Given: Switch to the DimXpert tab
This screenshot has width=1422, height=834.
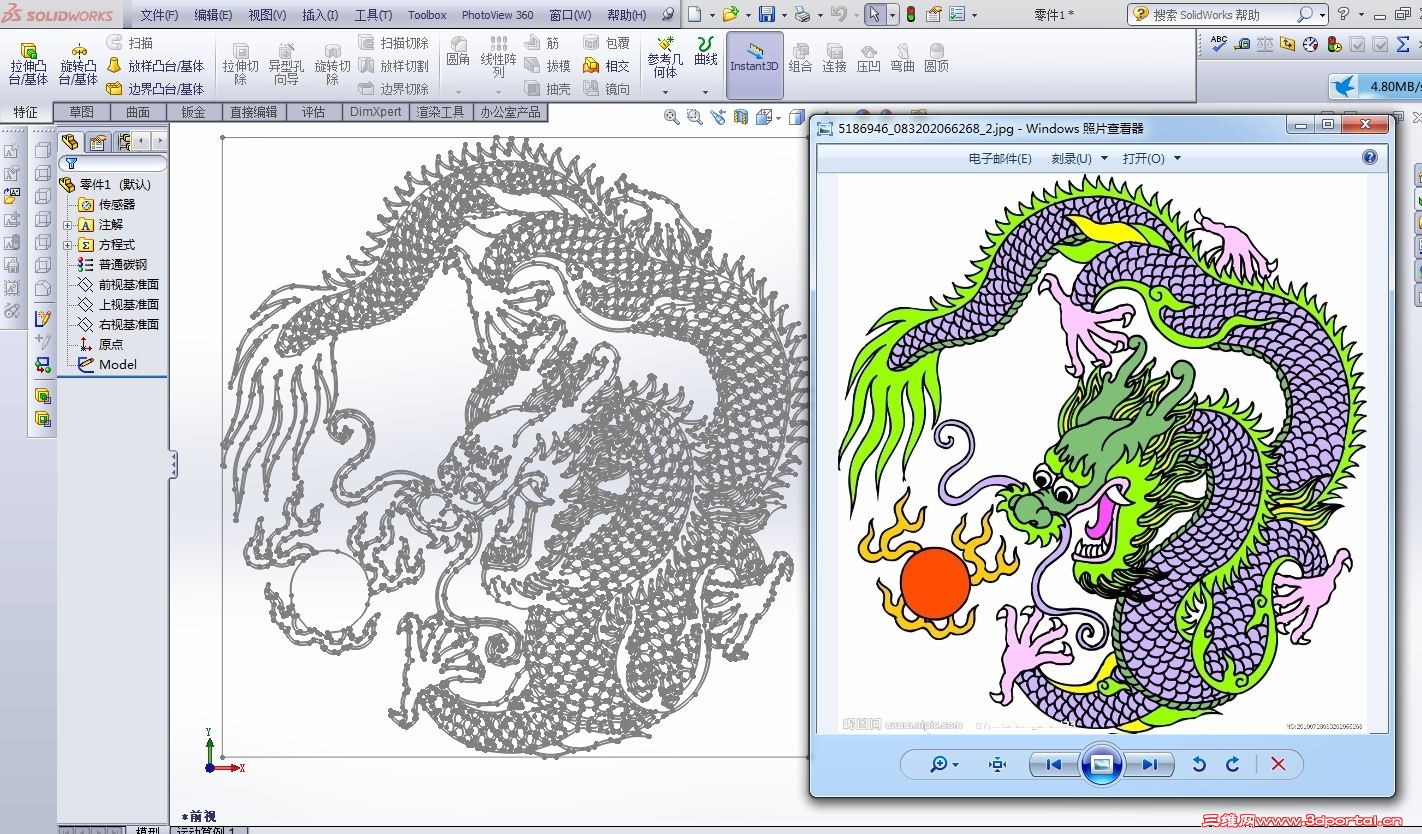Looking at the screenshot, I should (x=375, y=112).
